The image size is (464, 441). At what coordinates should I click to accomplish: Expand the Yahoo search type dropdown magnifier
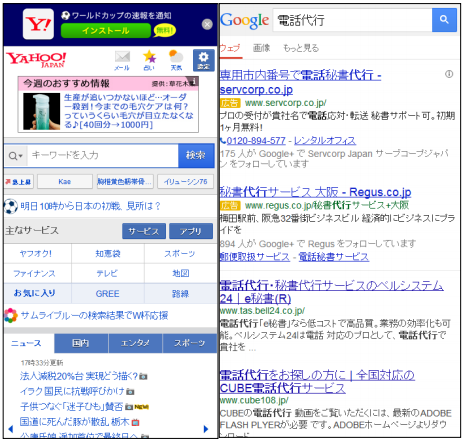coord(15,156)
